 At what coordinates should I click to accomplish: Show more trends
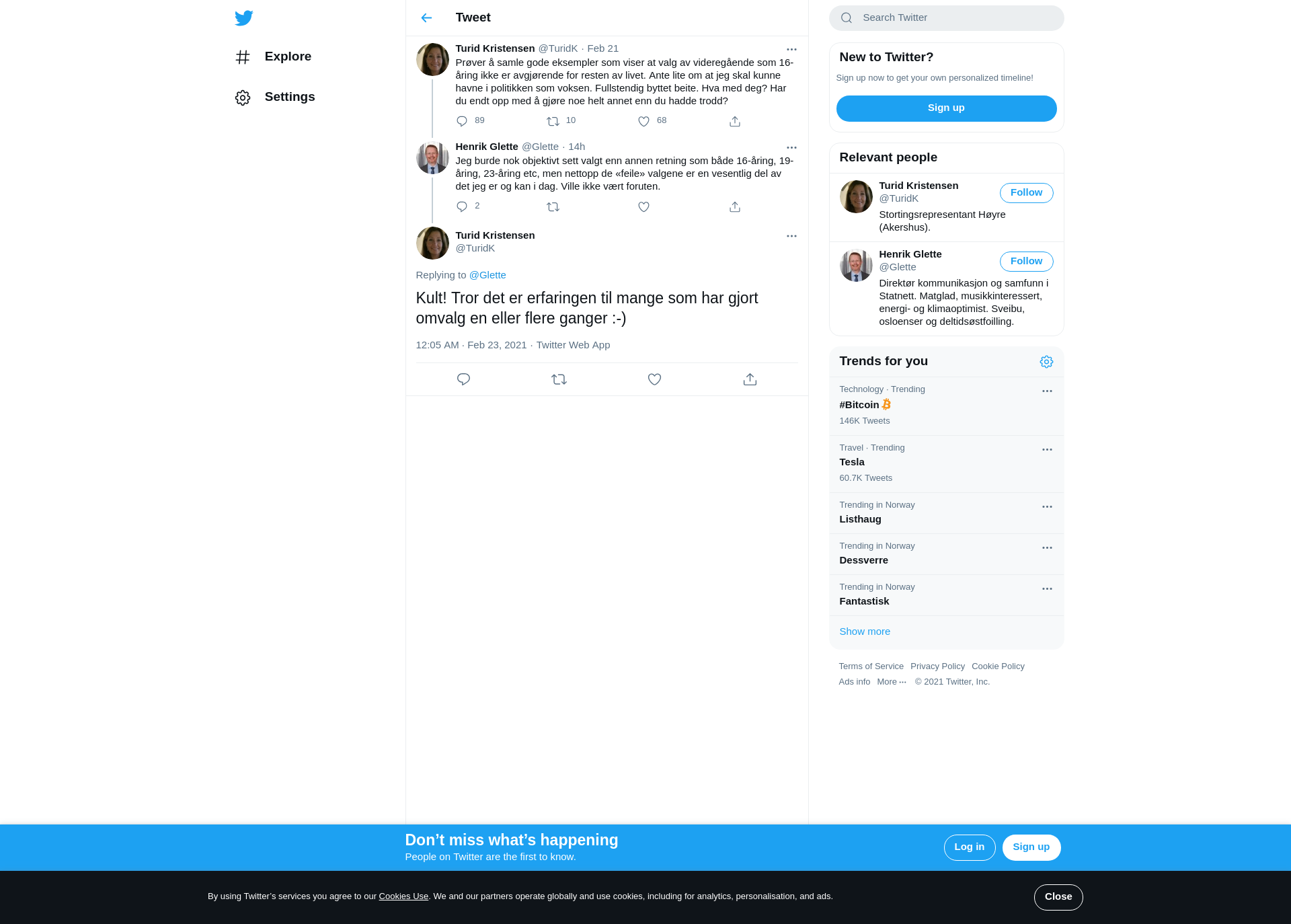pyautogui.click(x=865, y=631)
